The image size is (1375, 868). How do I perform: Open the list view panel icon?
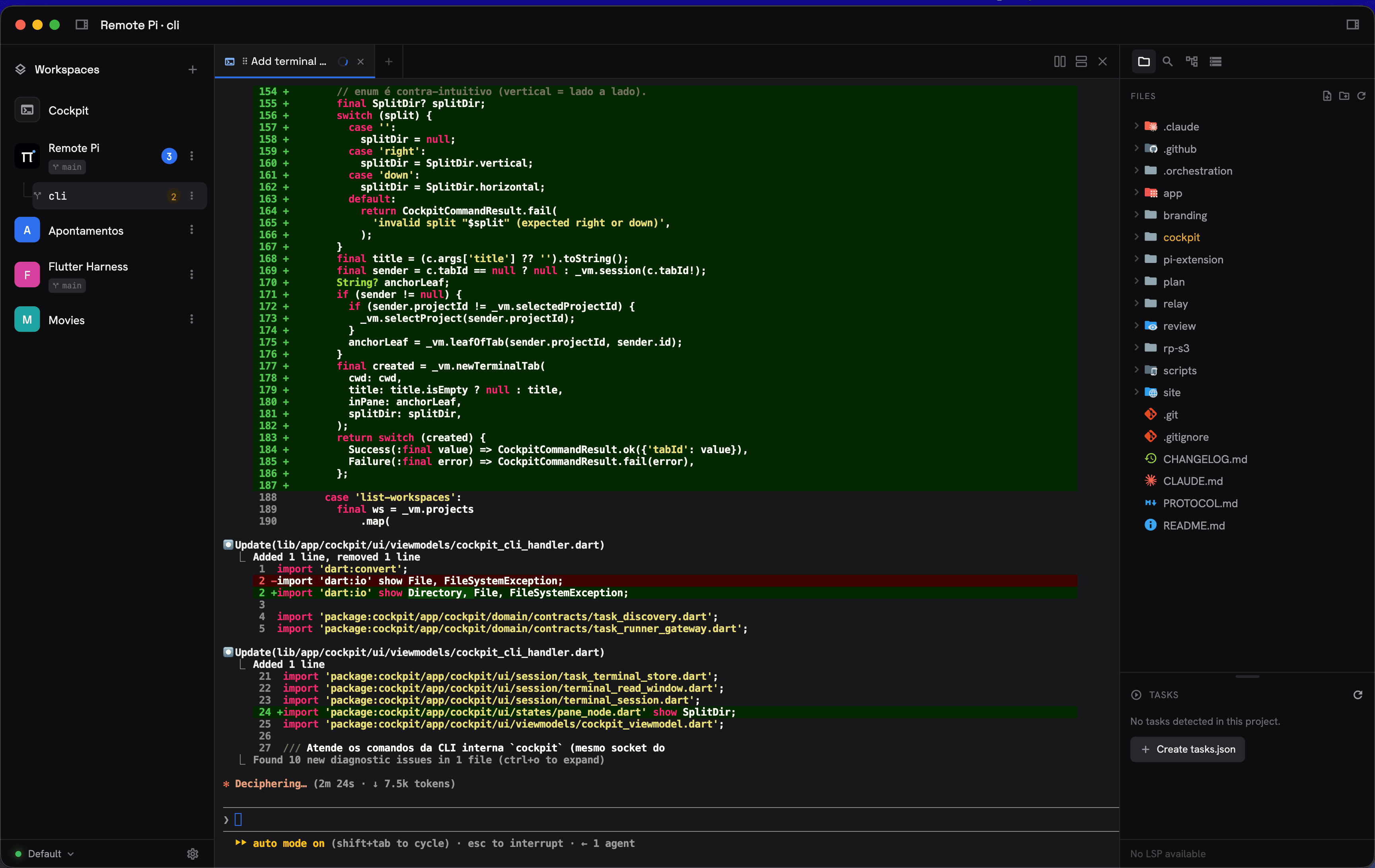1216,61
